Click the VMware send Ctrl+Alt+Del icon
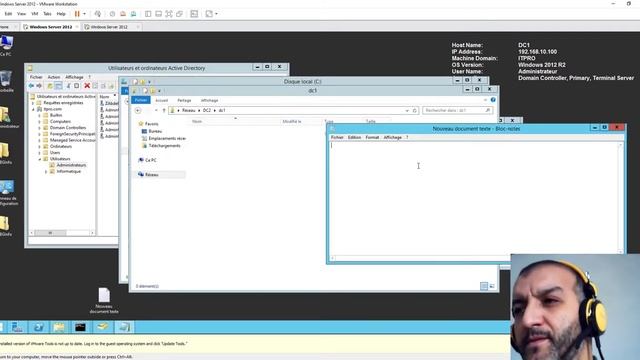This screenshot has height=360, width=640. 98,14
